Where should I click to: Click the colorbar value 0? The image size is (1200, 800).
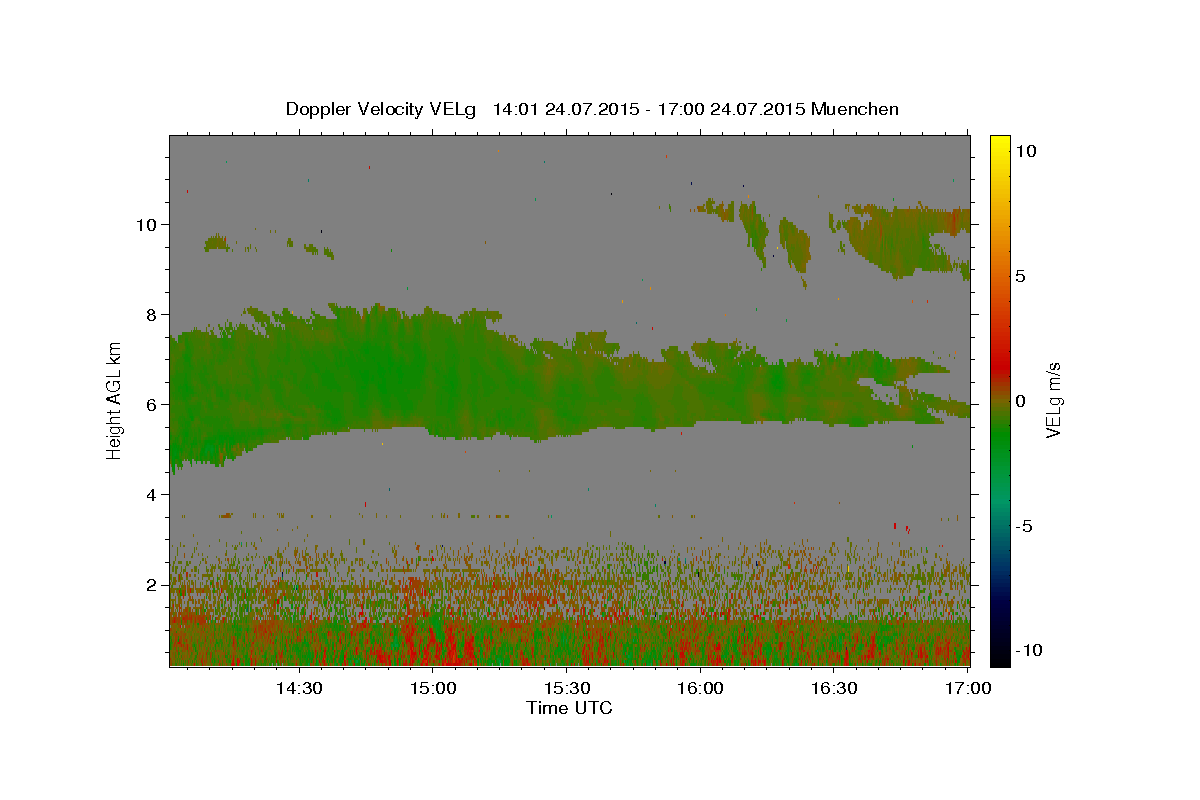pyautogui.click(x=1020, y=401)
